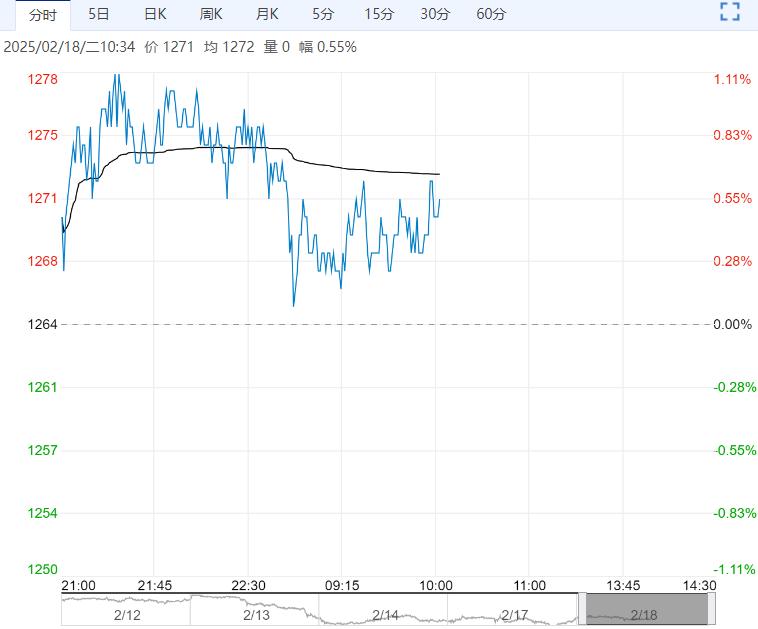This screenshot has height=629, width=758.
Task: Open the 日K daily candlestick tab
Action: pyautogui.click(x=155, y=14)
